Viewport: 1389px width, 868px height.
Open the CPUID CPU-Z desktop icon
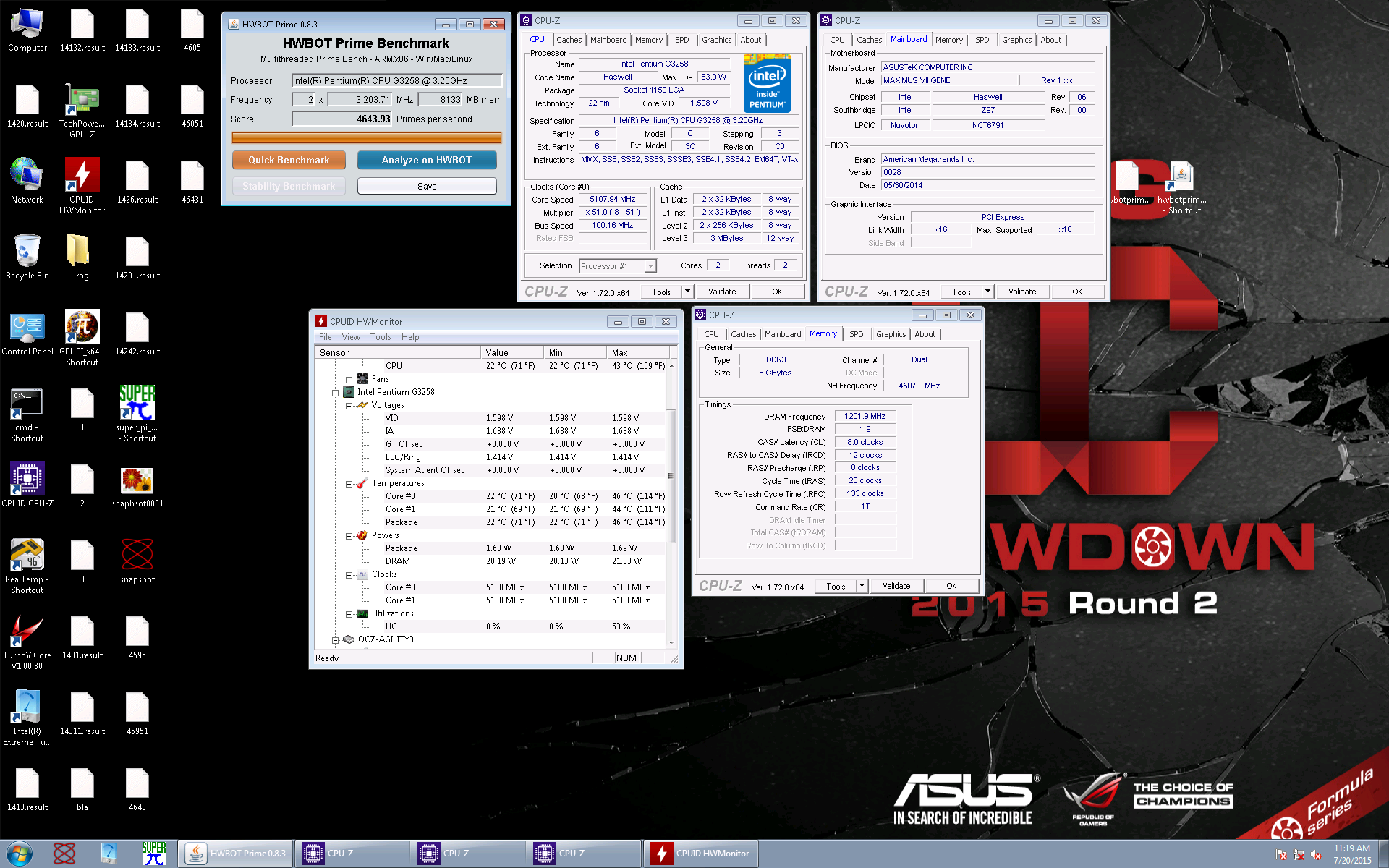(x=27, y=485)
